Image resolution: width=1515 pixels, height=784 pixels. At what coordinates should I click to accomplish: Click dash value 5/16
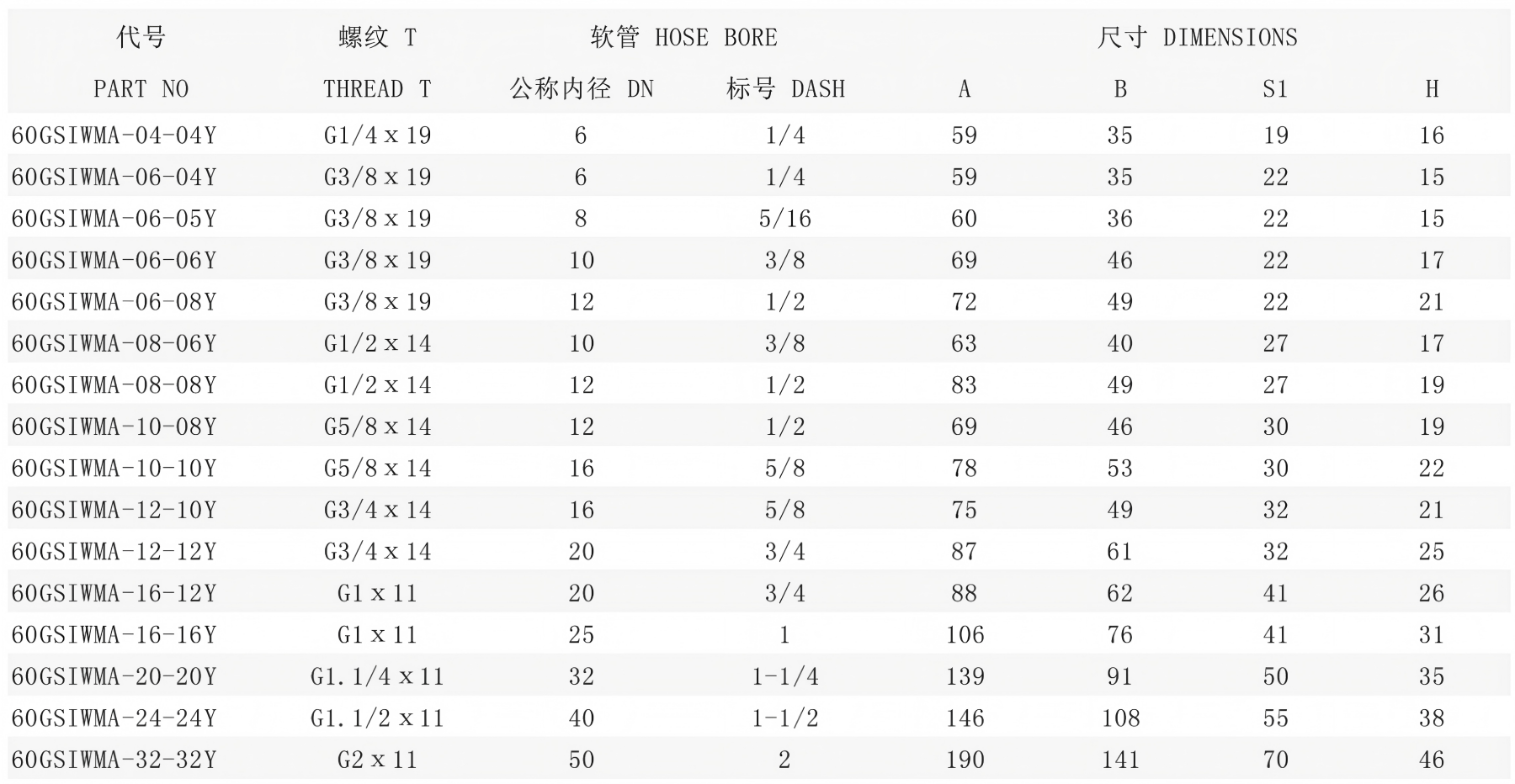tap(784, 219)
